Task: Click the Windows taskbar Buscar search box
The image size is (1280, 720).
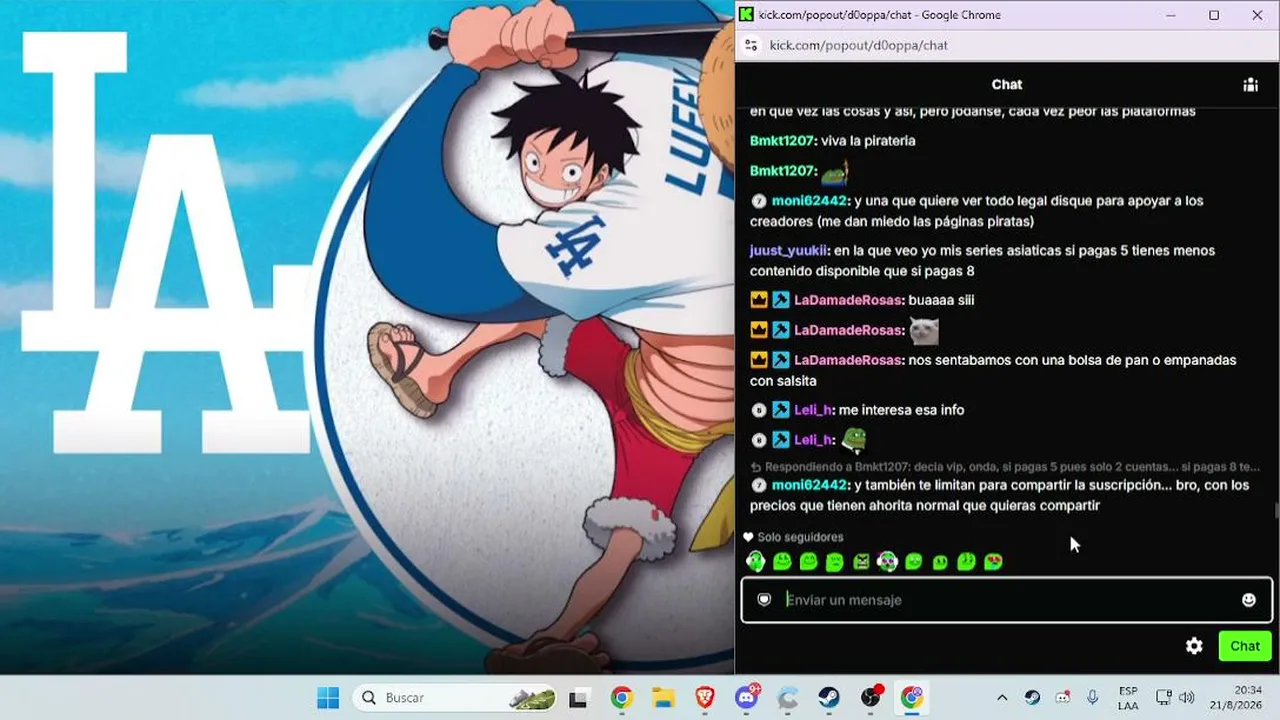Action: point(454,698)
